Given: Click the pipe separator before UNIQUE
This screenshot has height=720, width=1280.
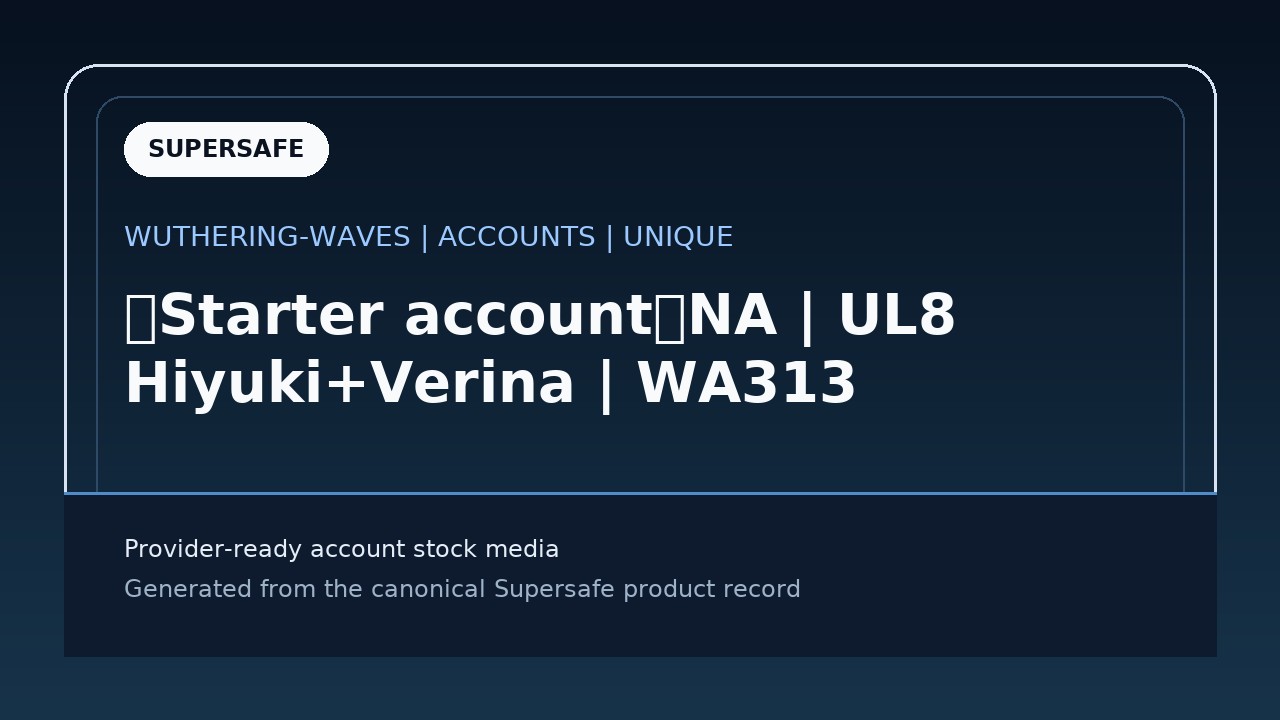Looking at the screenshot, I should tap(609, 237).
